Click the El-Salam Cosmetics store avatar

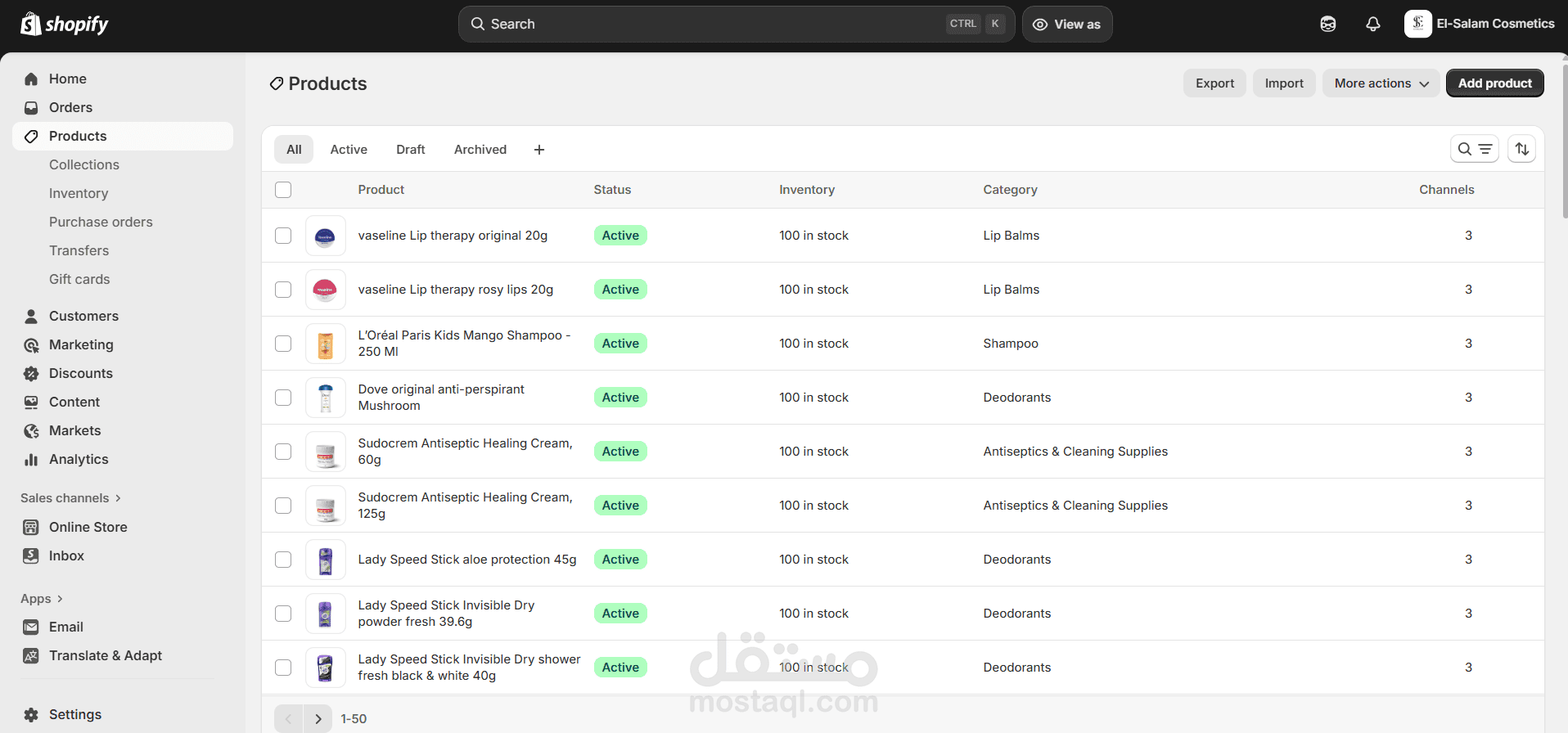(x=1418, y=24)
